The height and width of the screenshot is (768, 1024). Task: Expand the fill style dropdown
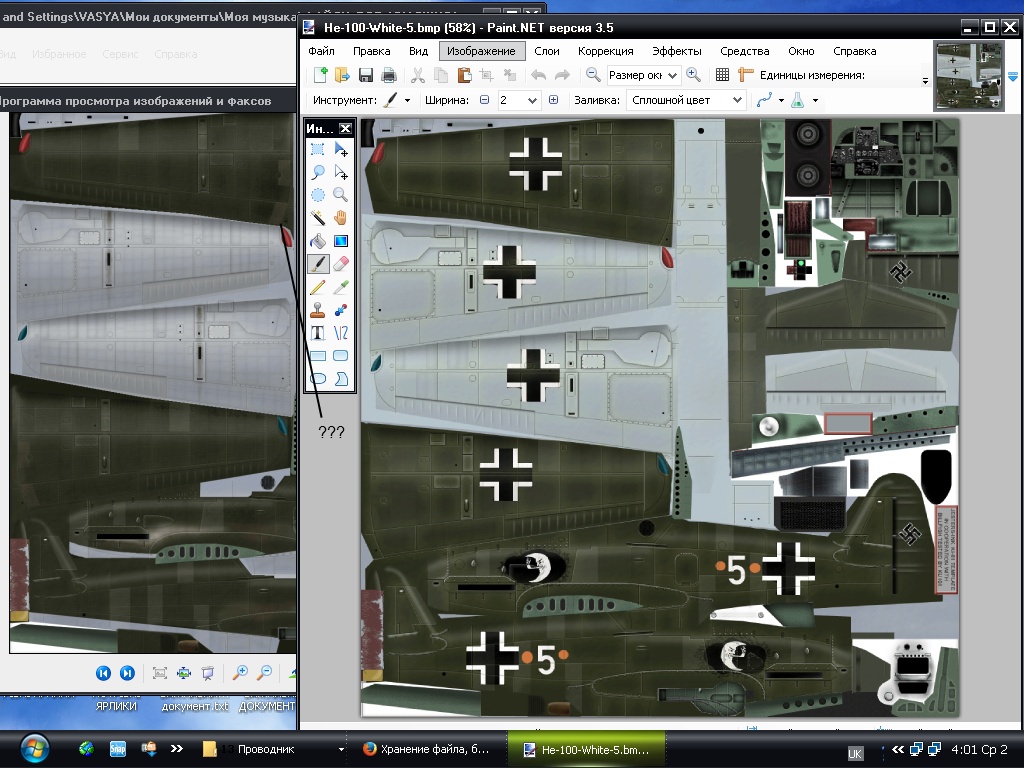point(738,100)
